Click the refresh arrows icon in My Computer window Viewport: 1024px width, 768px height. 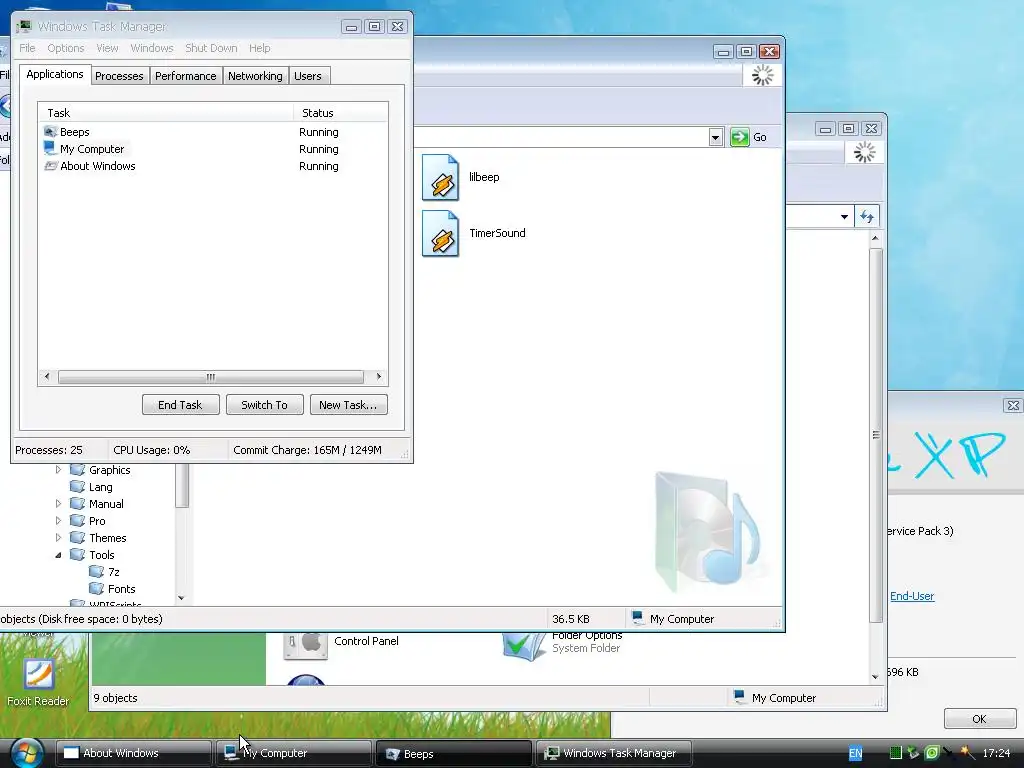[867, 217]
